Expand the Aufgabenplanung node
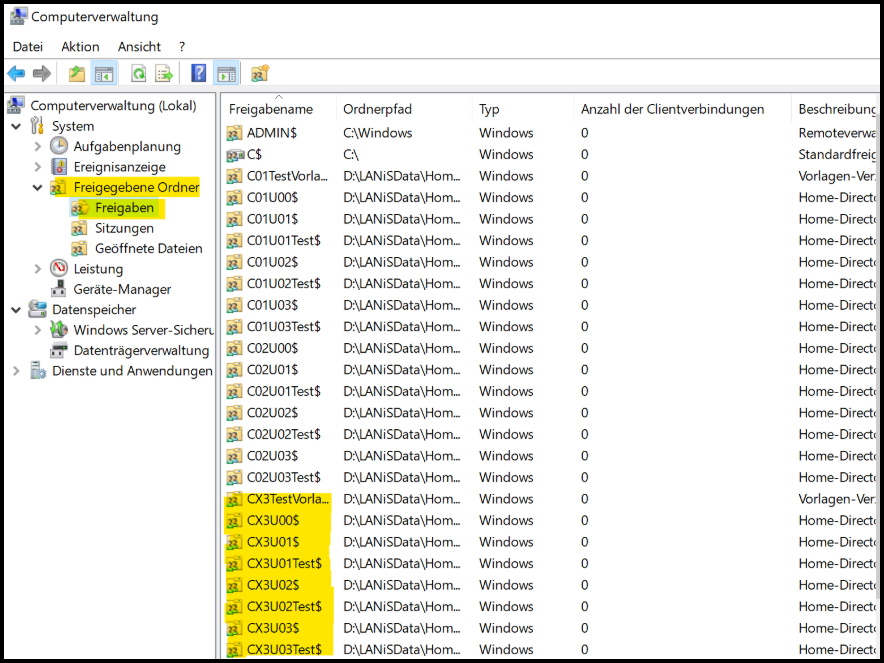The width and height of the screenshot is (884, 663). (38, 147)
